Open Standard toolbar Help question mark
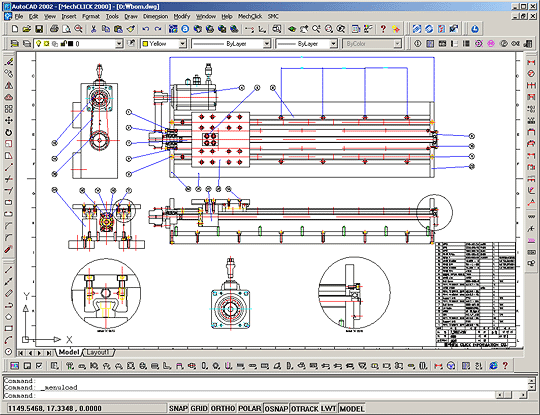The width and height of the screenshot is (540, 415). click(383, 29)
